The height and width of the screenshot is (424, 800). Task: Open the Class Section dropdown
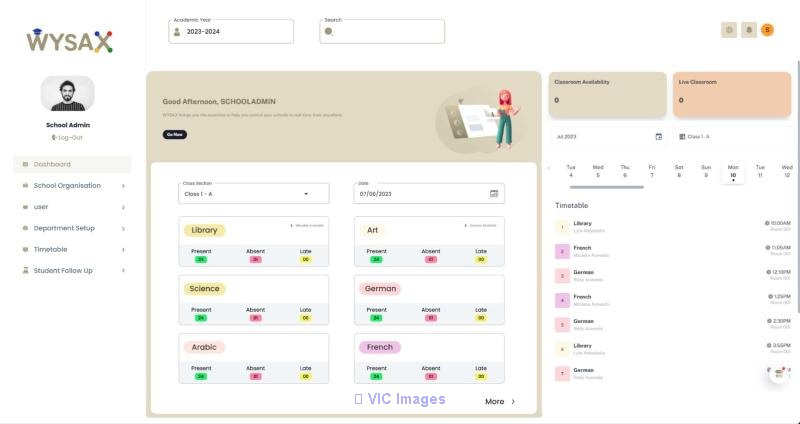click(254, 194)
